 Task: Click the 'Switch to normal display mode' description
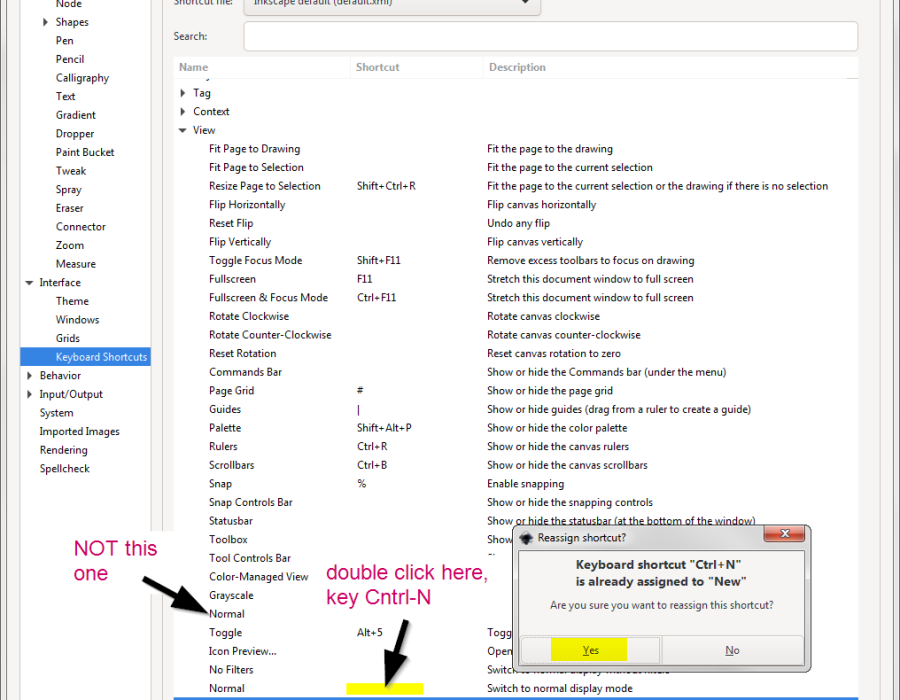(560, 689)
